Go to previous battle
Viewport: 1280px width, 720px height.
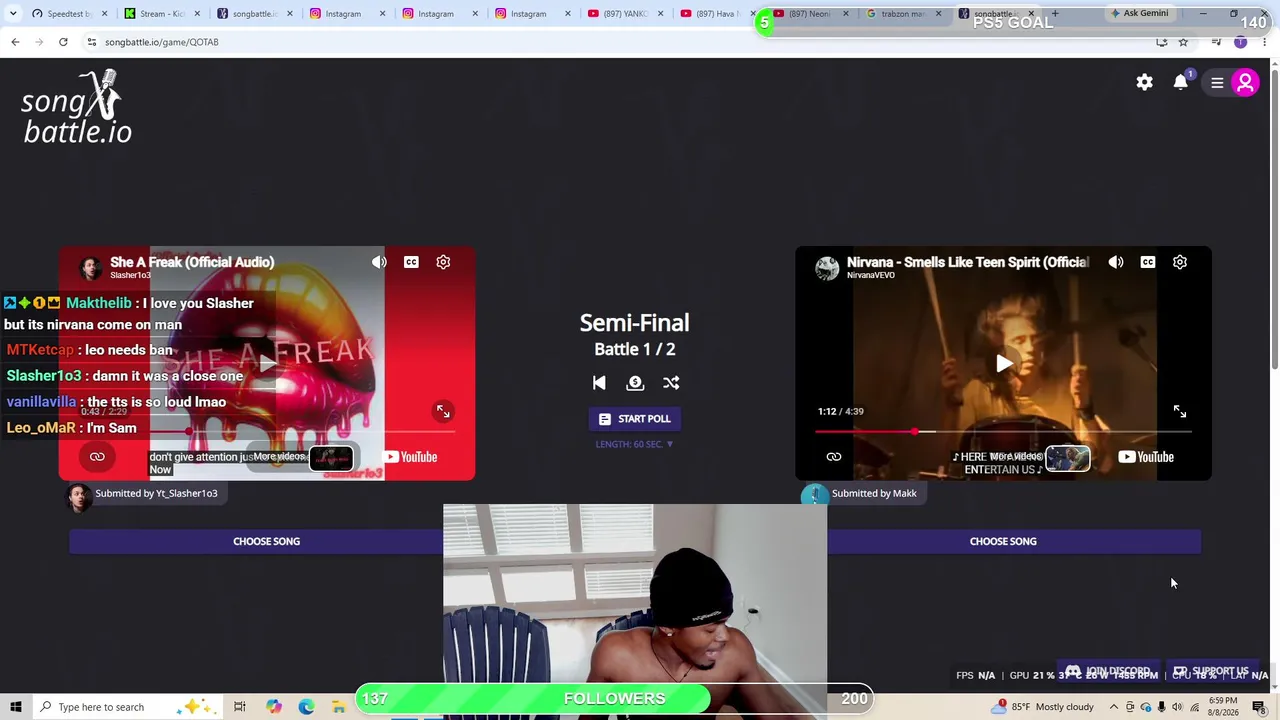point(599,383)
